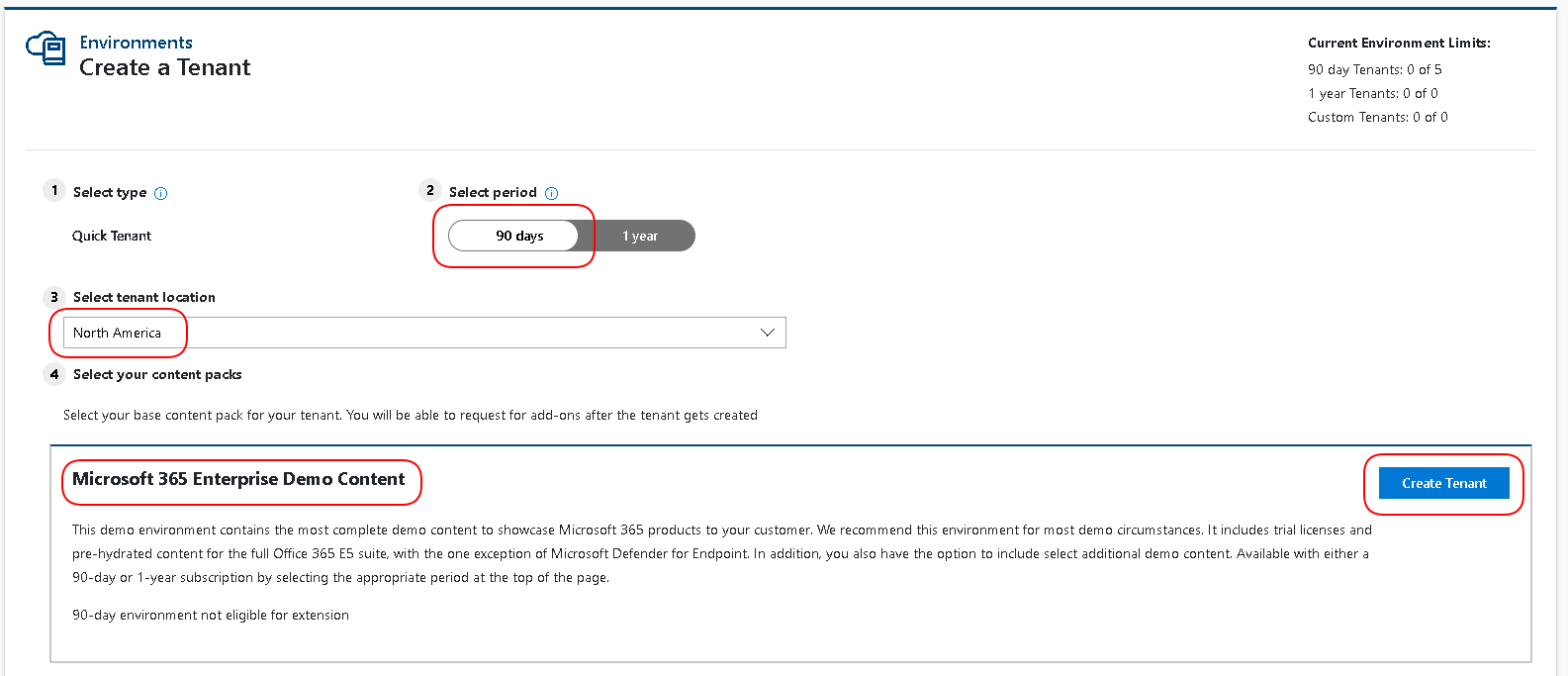This screenshot has width=1568, height=676.
Task: Click '90 day Tenants: 0 of 5' limit
Action: pos(1374,69)
